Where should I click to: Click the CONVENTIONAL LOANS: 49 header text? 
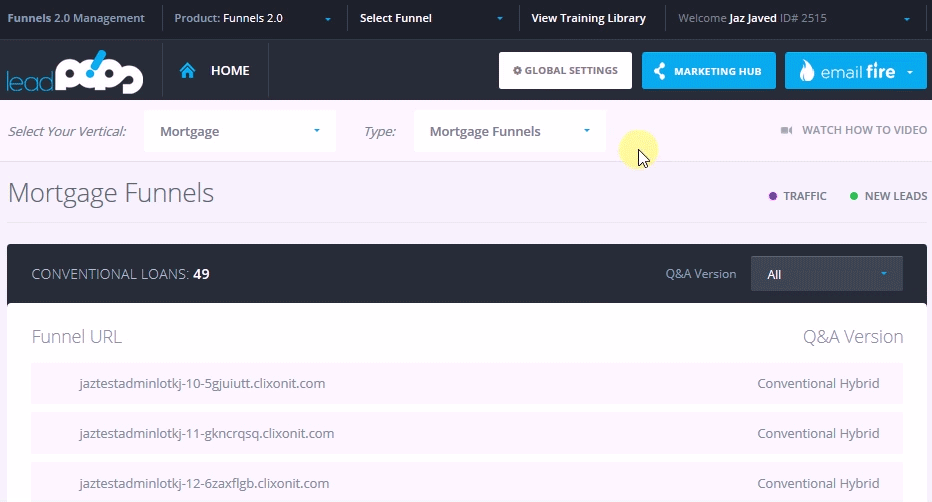click(120, 274)
